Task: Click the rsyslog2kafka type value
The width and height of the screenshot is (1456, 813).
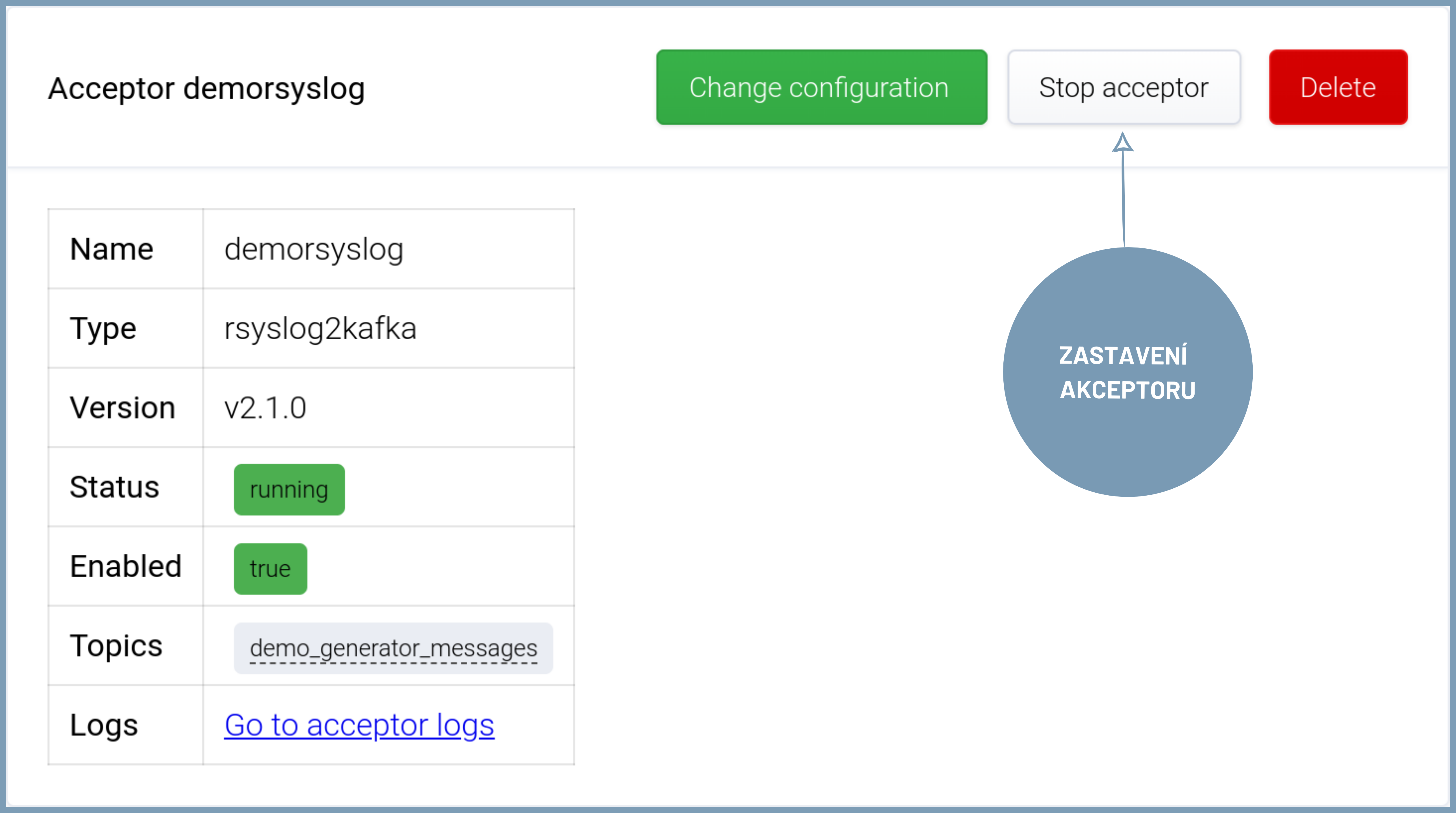Action: point(320,328)
